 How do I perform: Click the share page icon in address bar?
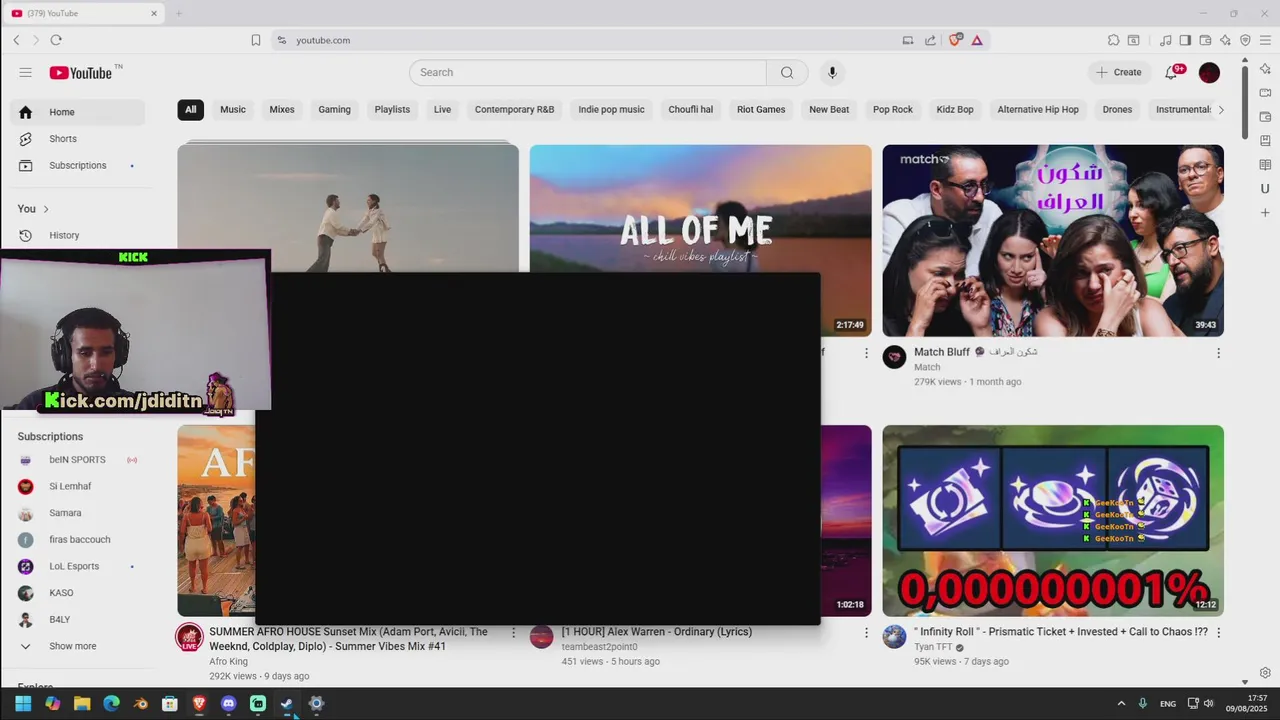pyautogui.click(x=930, y=40)
